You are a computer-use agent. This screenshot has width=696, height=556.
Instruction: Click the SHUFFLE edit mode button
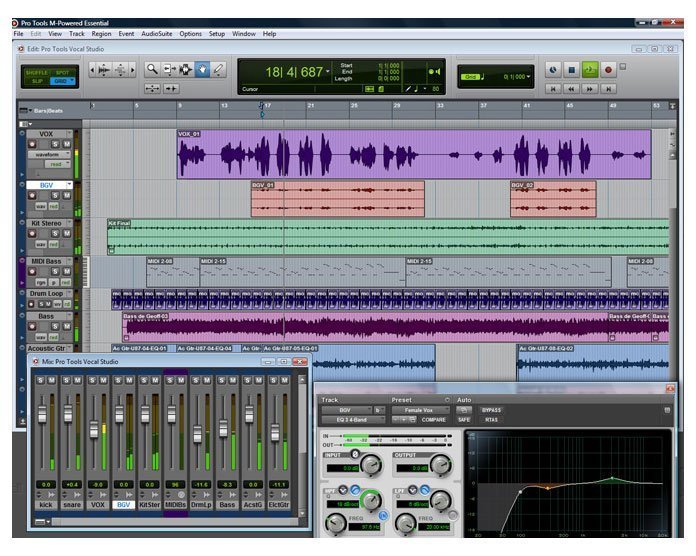coord(36,72)
